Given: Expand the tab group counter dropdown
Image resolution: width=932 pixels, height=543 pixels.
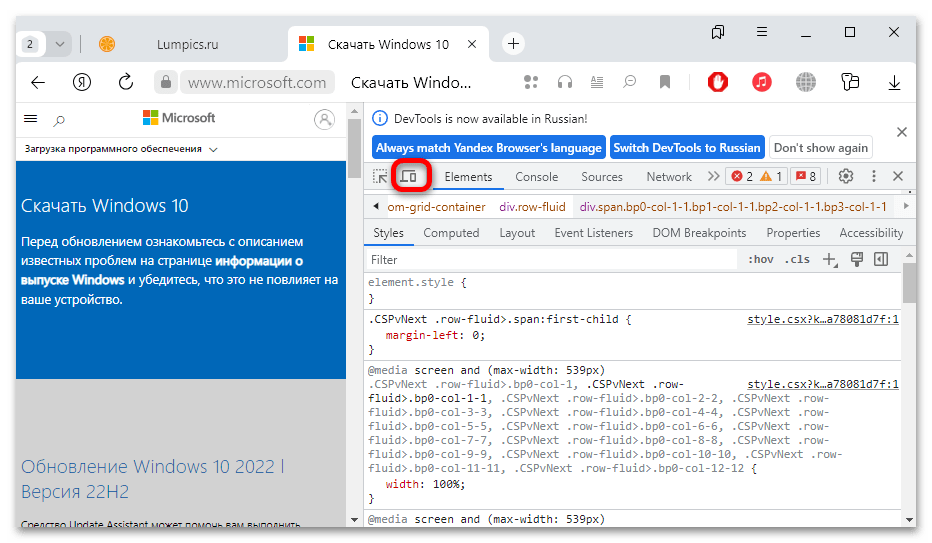Looking at the screenshot, I should [x=59, y=44].
